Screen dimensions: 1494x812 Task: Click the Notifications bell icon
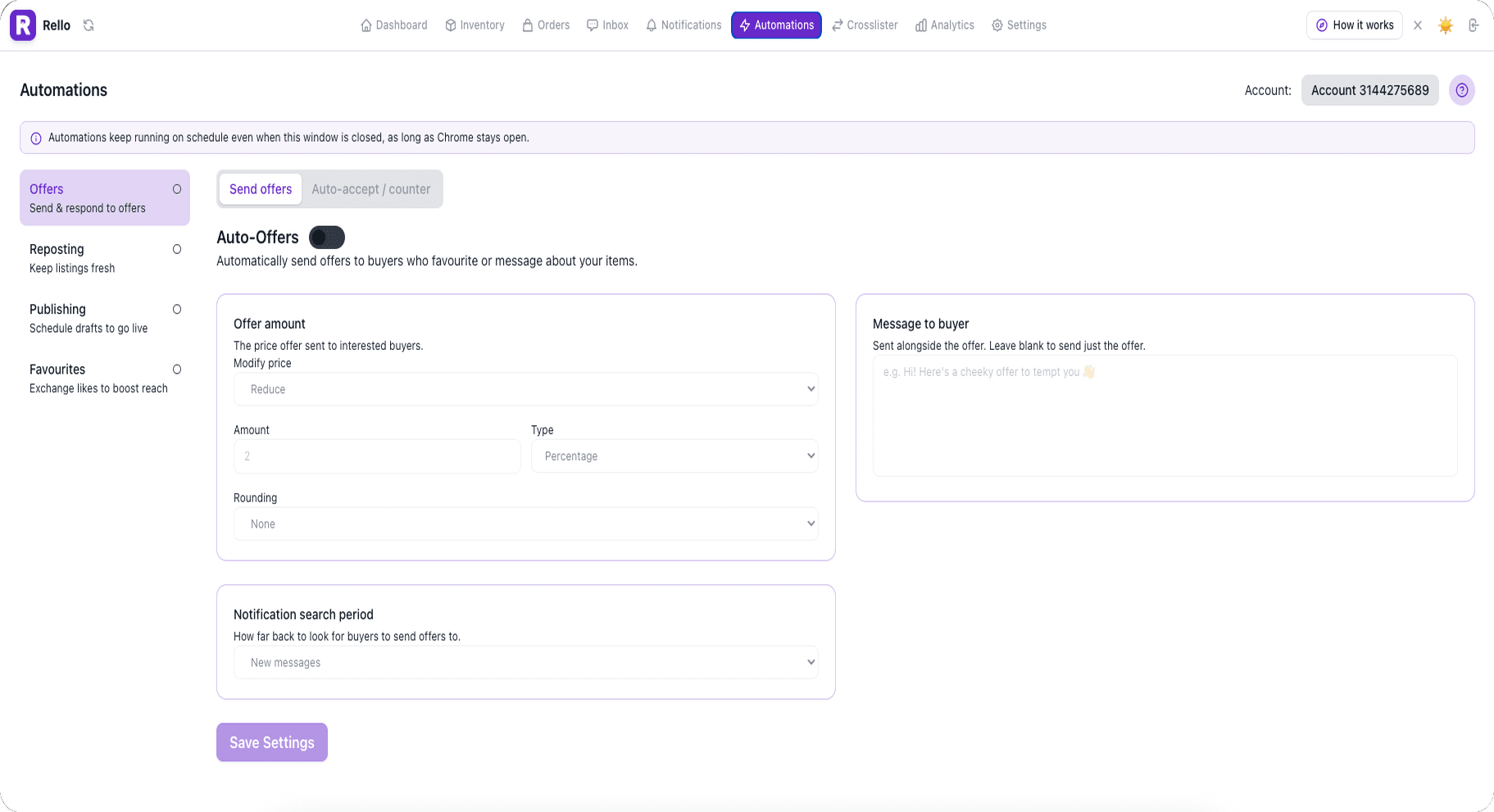(652, 25)
